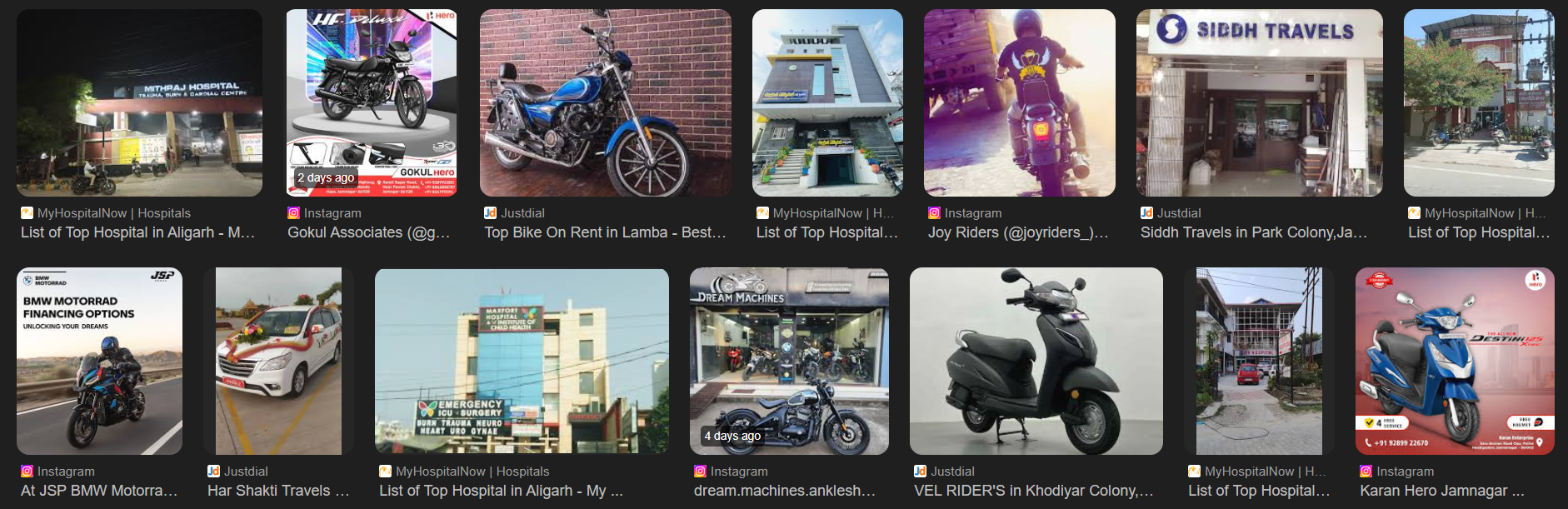This screenshot has height=509, width=1568.
Task: Open the blue Destini 125 scooter ad
Action: [1455, 361]
